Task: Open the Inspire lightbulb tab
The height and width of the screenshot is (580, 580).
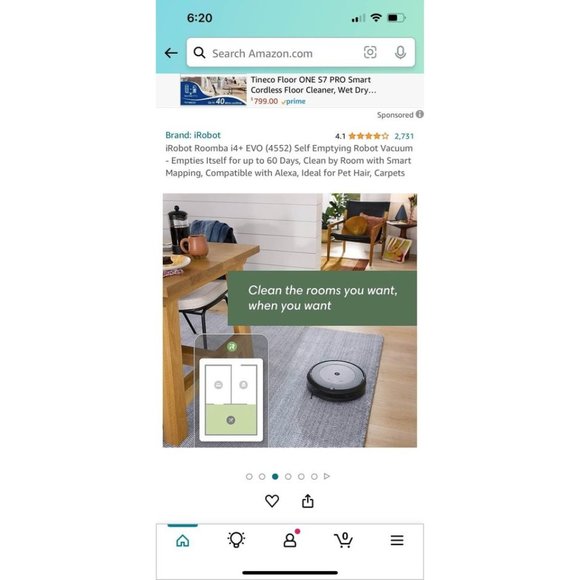Action: coord(236,540)
